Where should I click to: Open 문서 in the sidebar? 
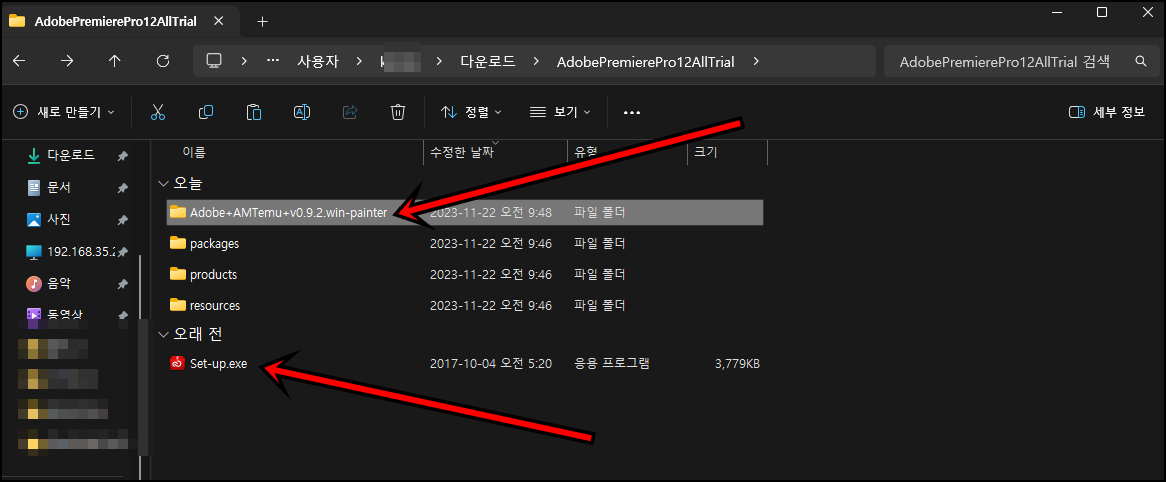coord(58,188)
